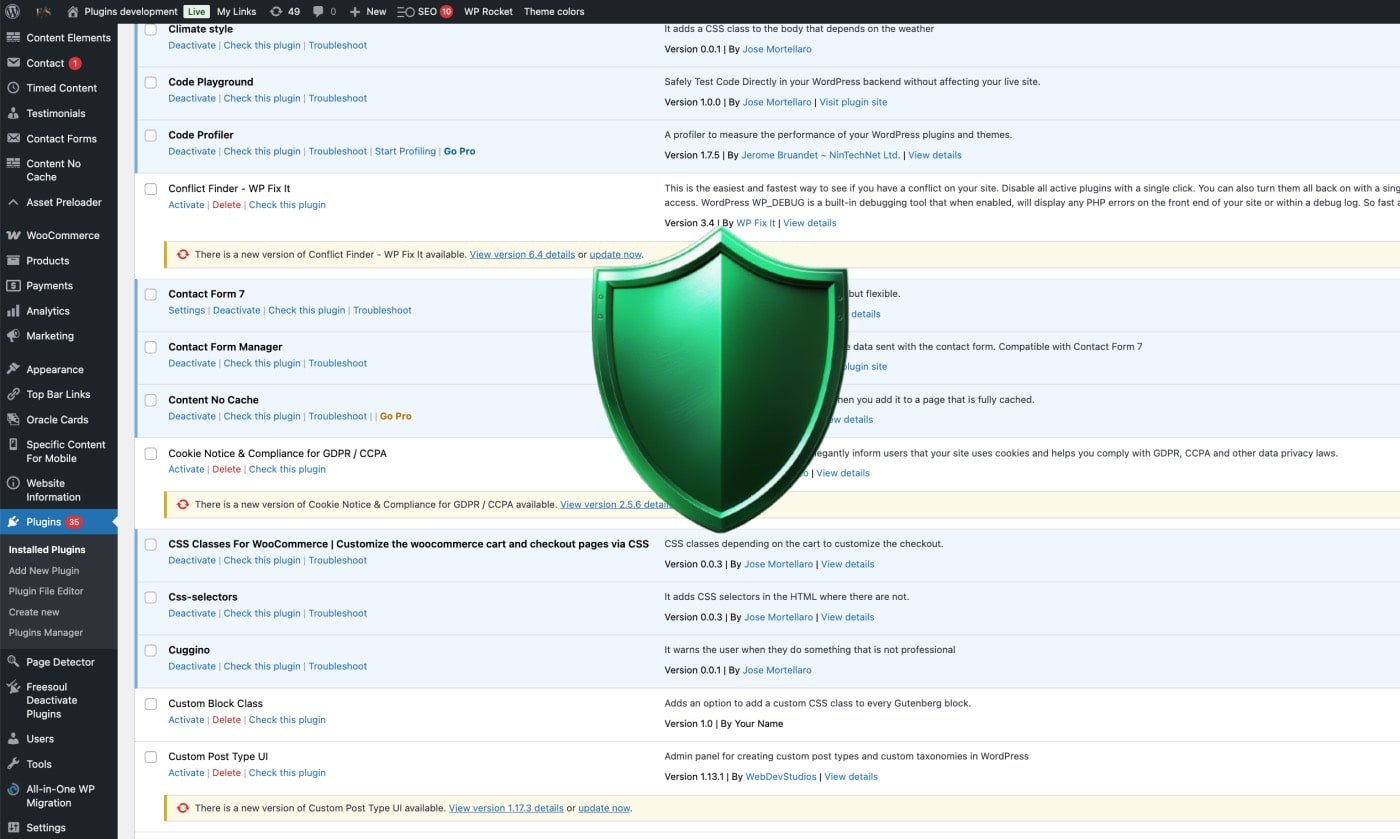
Task: Select the Cookie Notice & Compliance checkbox
Action: point(151,453)
